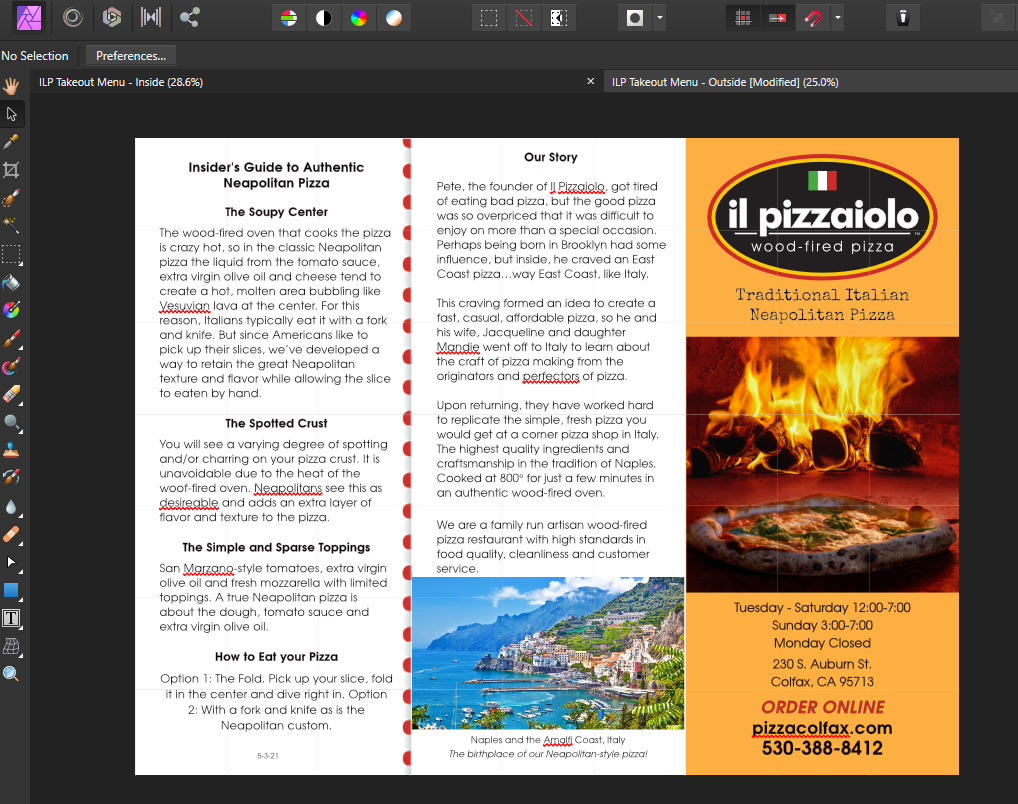Screen dimensions: 1018x804
Task: Select the Blur Brush droplet tool
Action: 11,507
